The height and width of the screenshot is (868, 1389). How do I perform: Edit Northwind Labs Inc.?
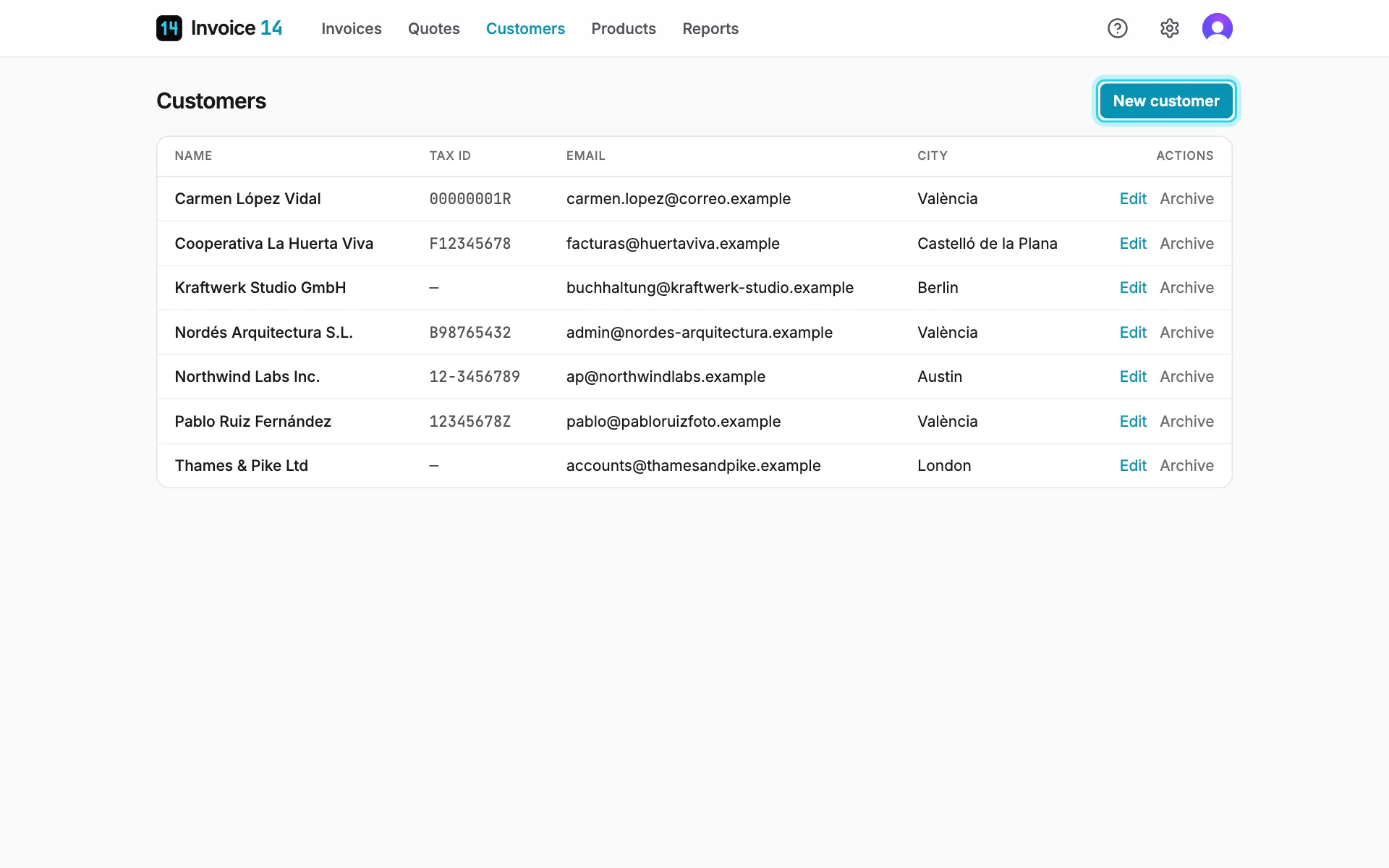click(1133, 377)
